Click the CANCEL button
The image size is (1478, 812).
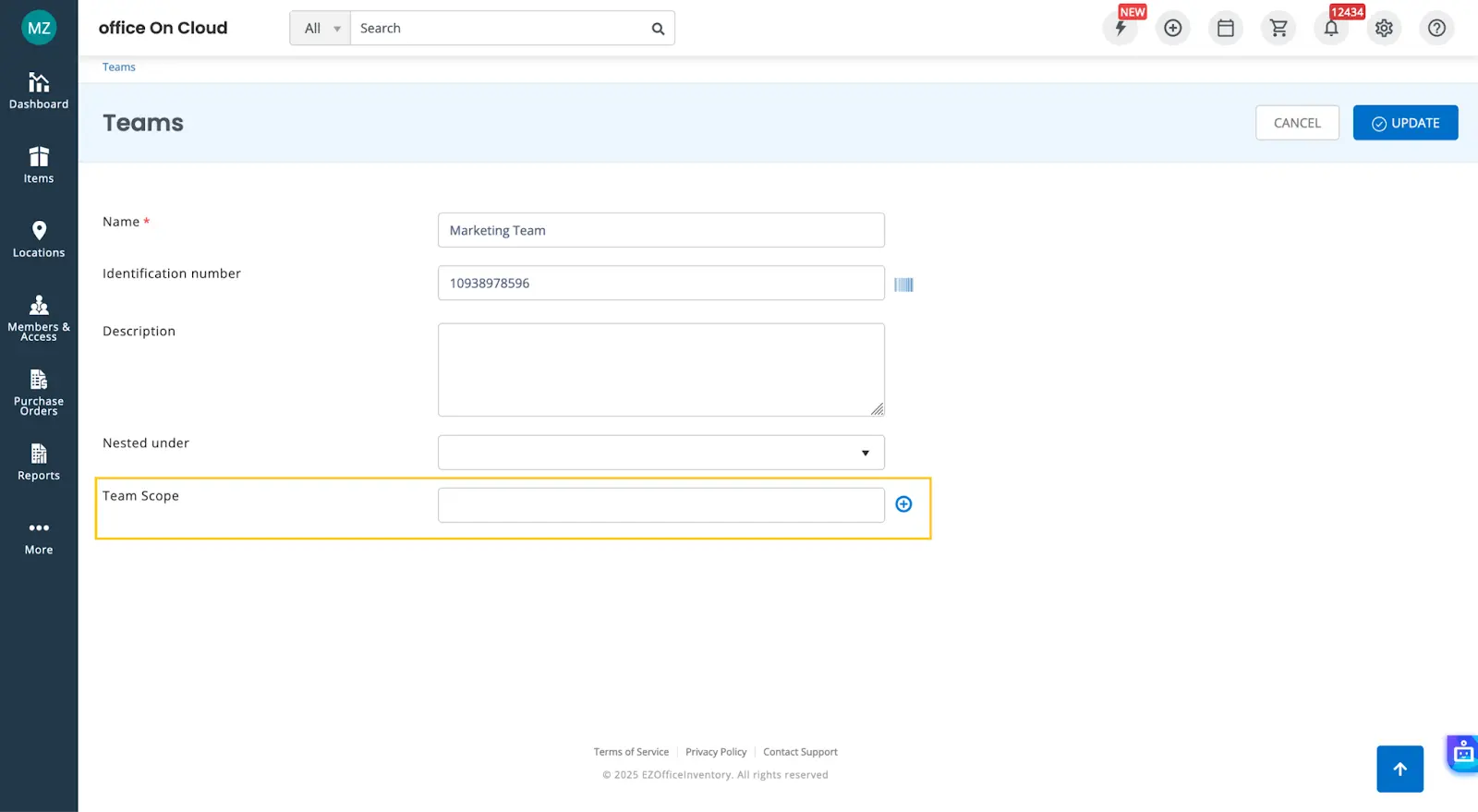click(x=1296, y=123)
